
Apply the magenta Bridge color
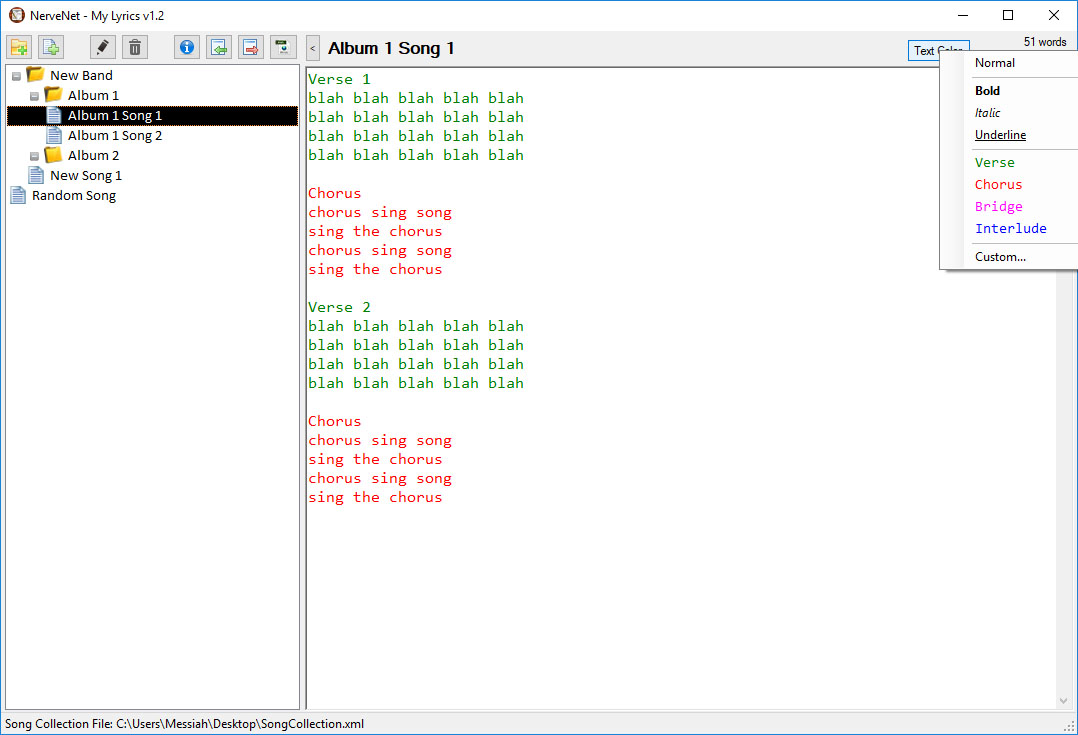click(998, 207)
